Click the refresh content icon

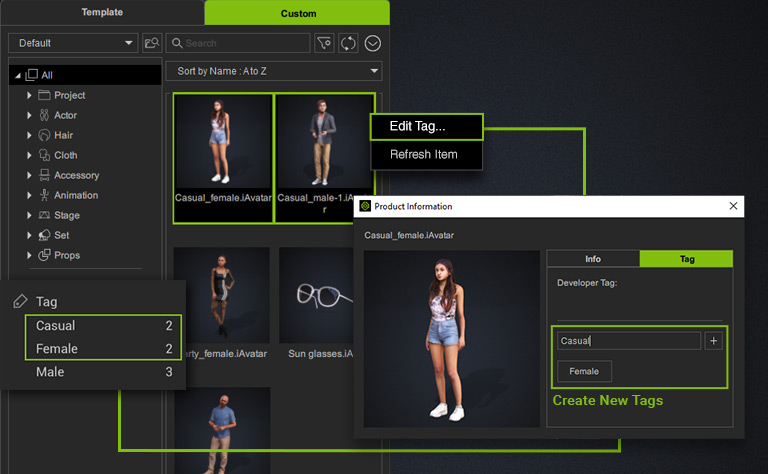[349, 43]
